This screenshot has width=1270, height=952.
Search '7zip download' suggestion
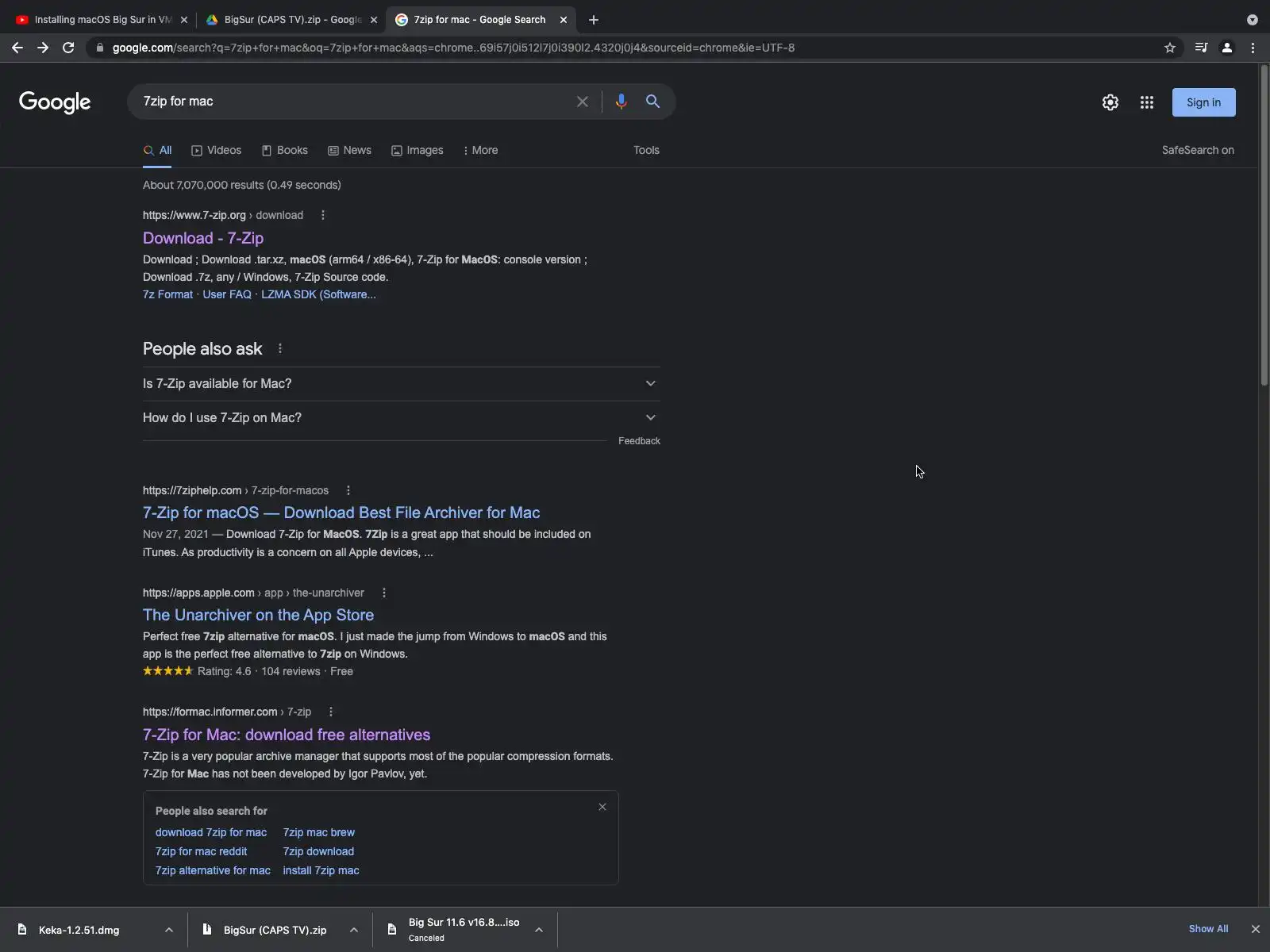click(x=318, y=851)
